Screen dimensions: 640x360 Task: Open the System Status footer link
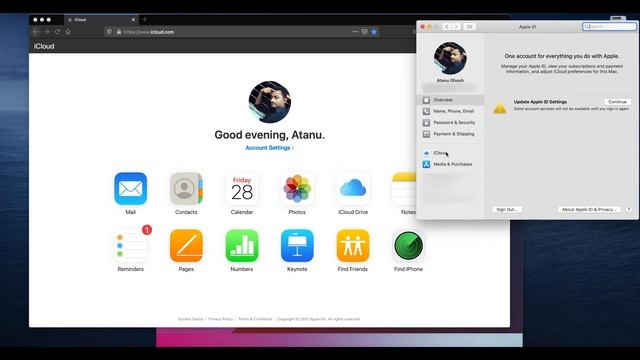click(x=191, y=319)
